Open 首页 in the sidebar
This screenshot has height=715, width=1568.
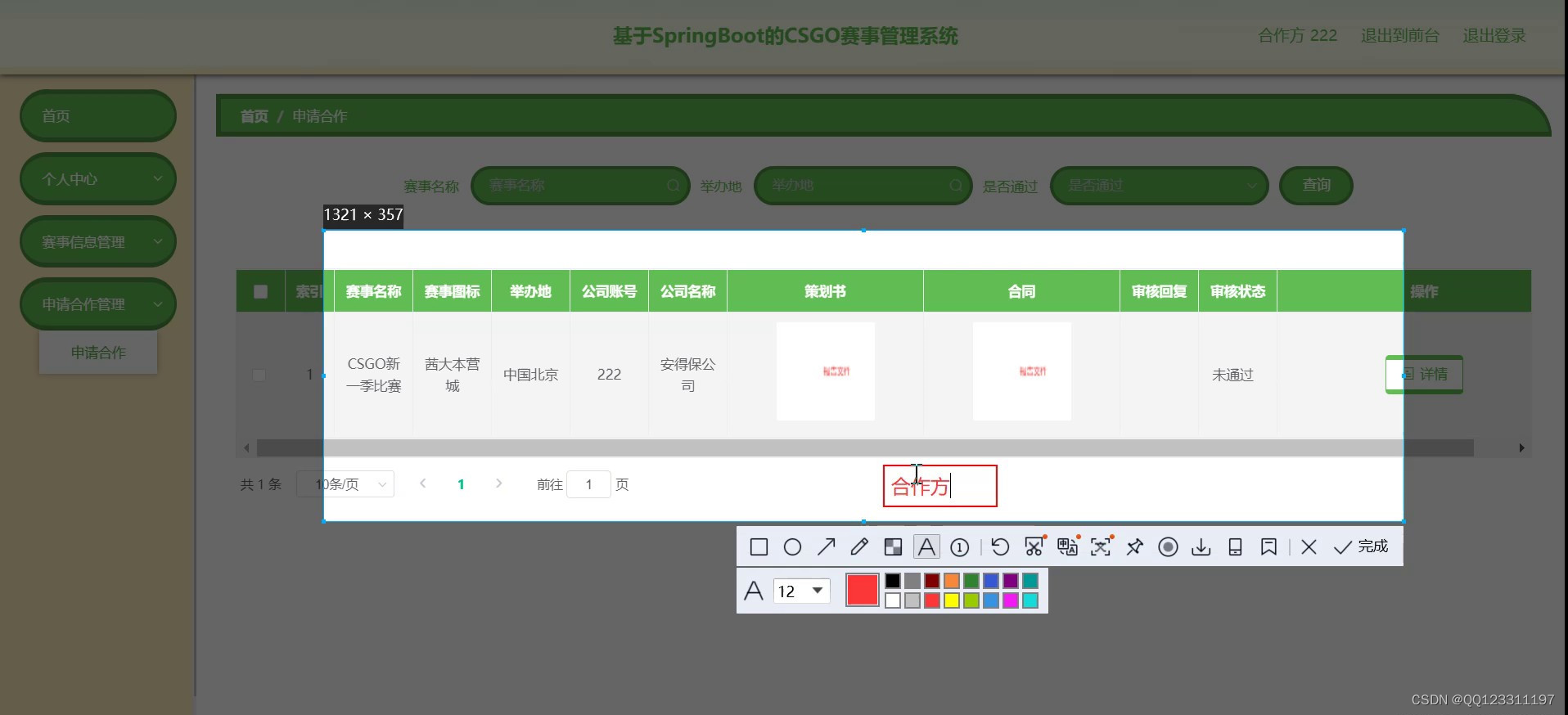(x=97, y=116)
